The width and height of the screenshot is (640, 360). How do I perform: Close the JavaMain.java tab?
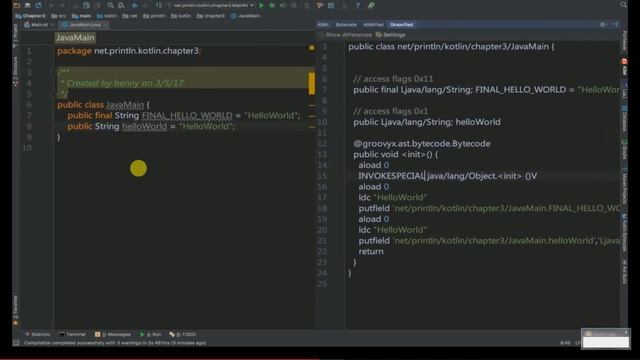pos(106,25)
